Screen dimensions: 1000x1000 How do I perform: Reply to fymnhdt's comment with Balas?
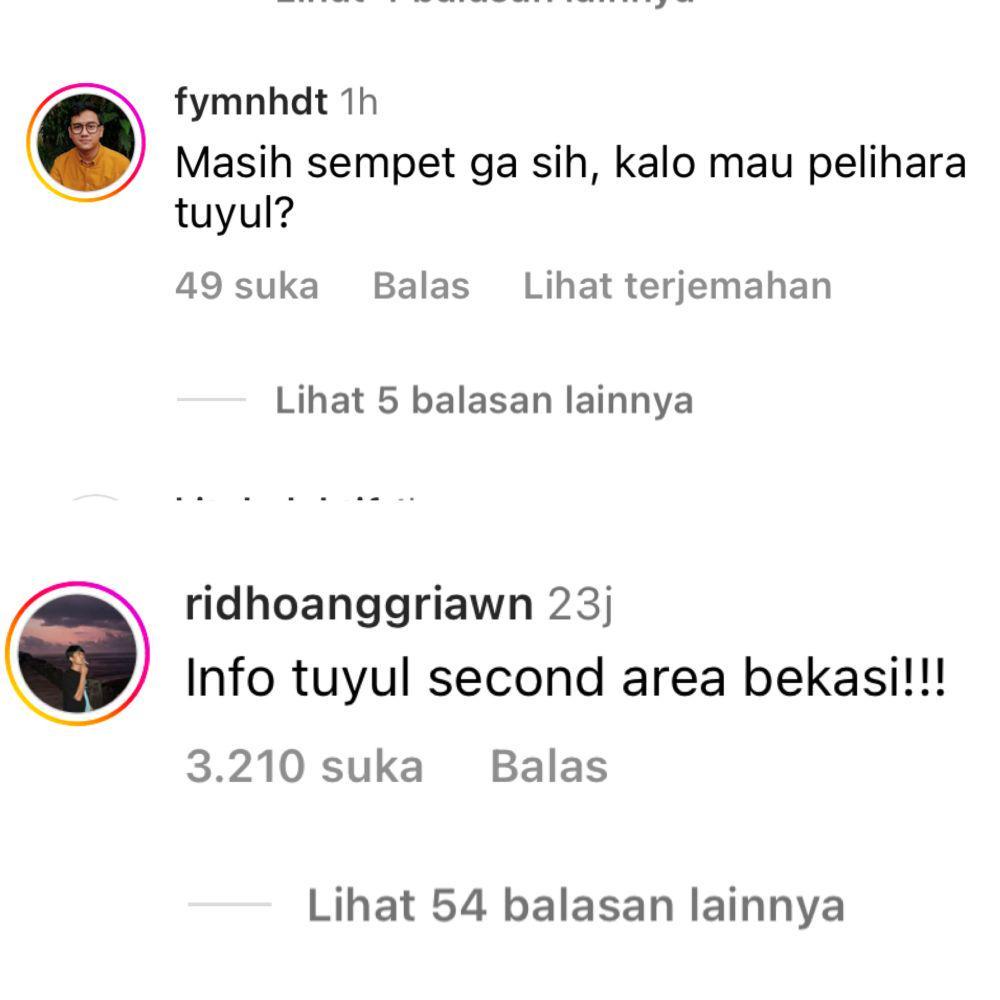[421, 286]
